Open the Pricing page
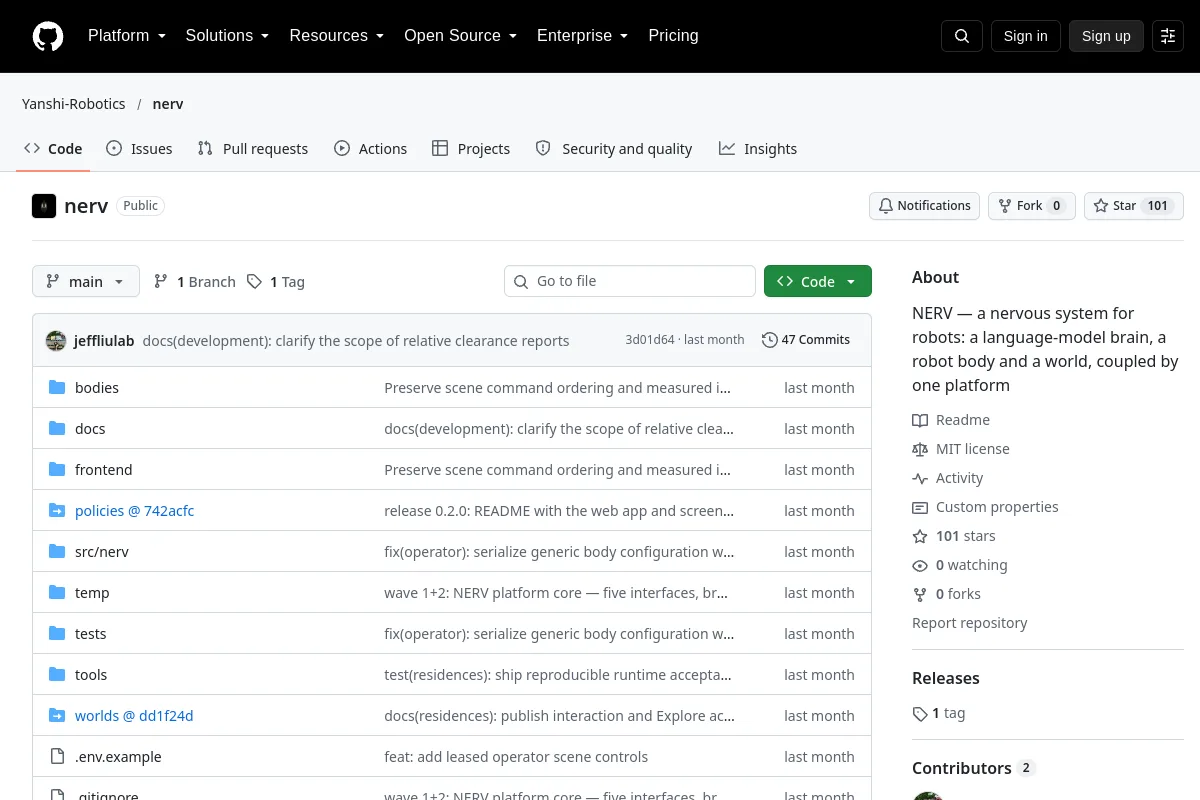 tap(673, 36)
